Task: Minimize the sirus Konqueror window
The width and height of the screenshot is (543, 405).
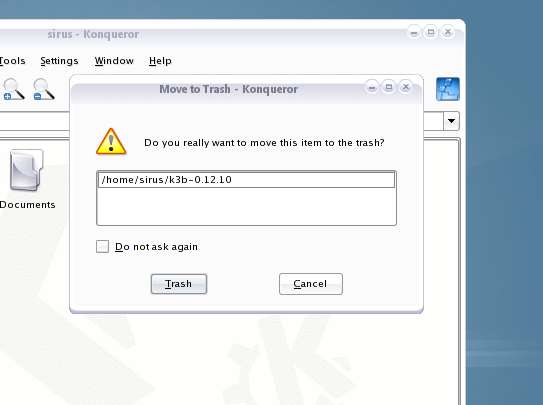Action: [414, 32]
